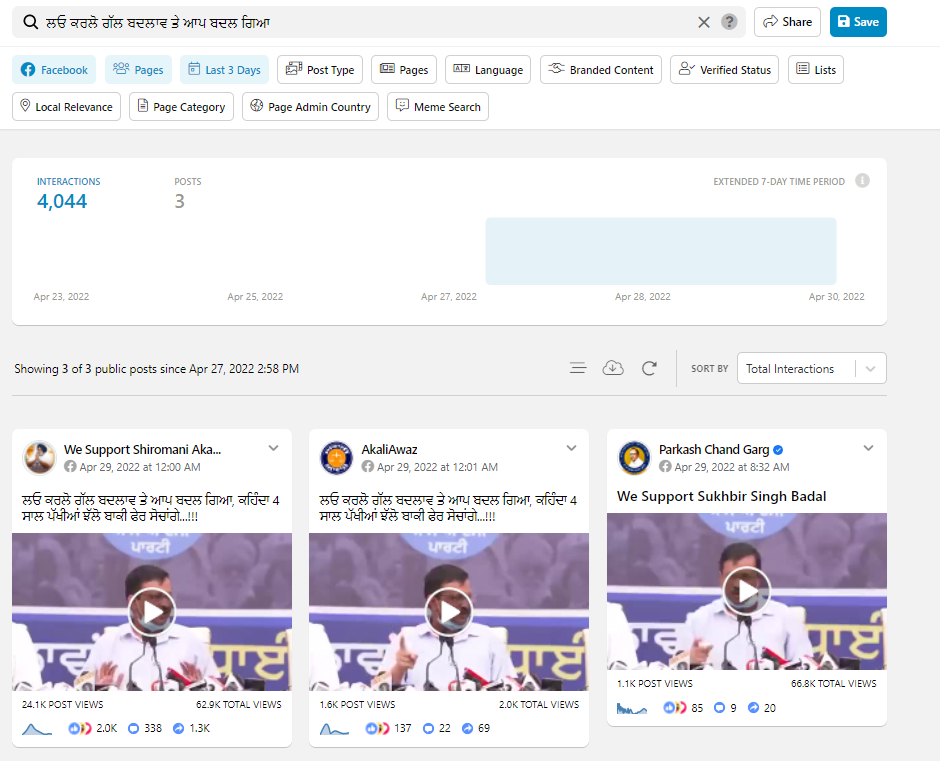Click the Posts count of 3
The width and height of the screenshot is (940, 761).
pyautogui.click(x=179, y=201)
